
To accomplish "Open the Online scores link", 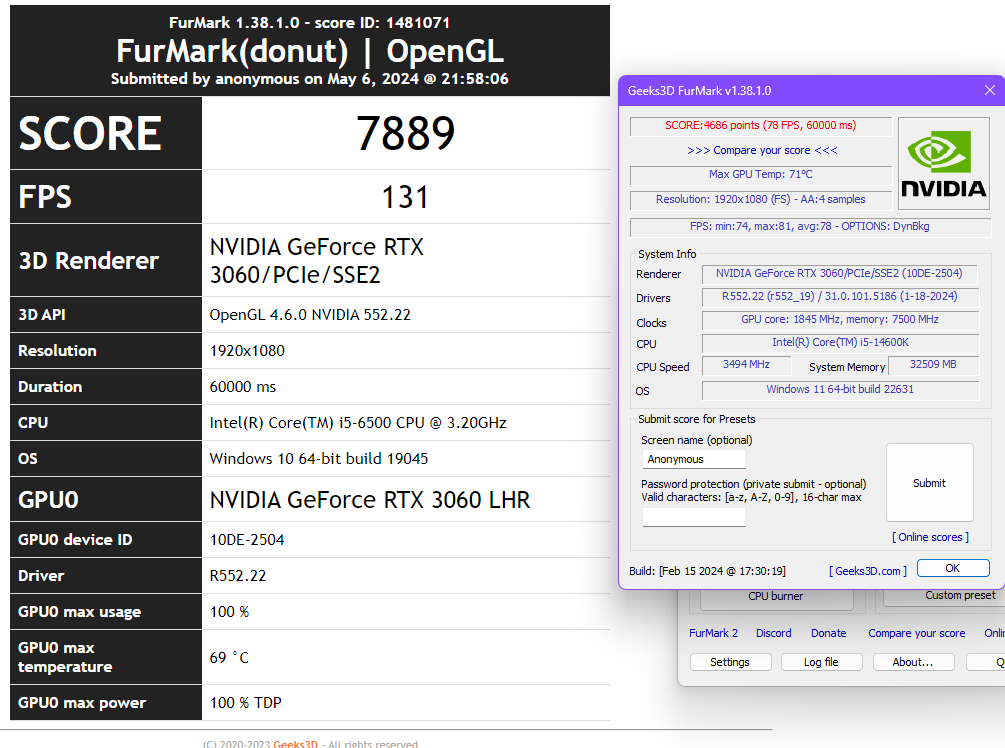I will pyautogui.click(x=930, y=537).
